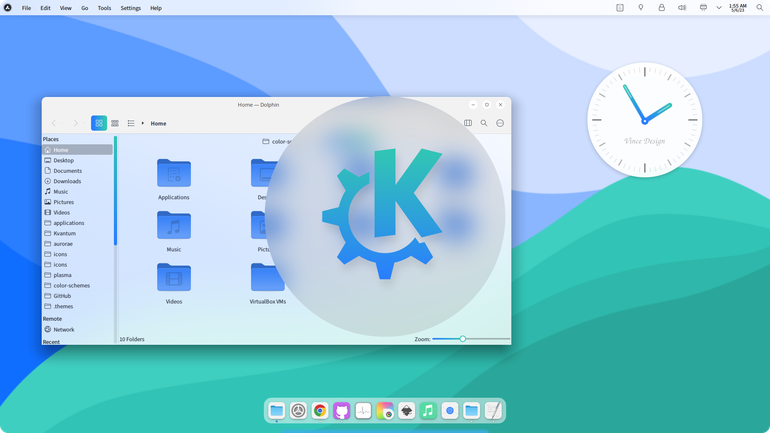Go forward with Dolphin's forward arrow
770x433 pixels.
[76, 123]
